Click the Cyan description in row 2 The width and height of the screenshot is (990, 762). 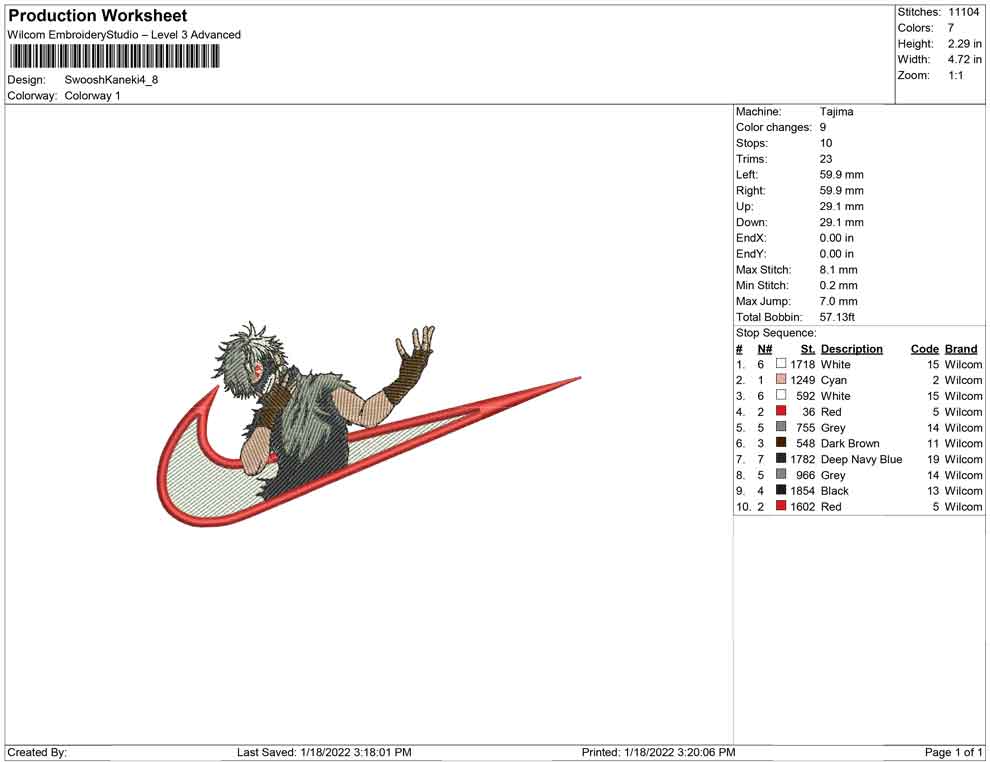[x=833, y=380]
